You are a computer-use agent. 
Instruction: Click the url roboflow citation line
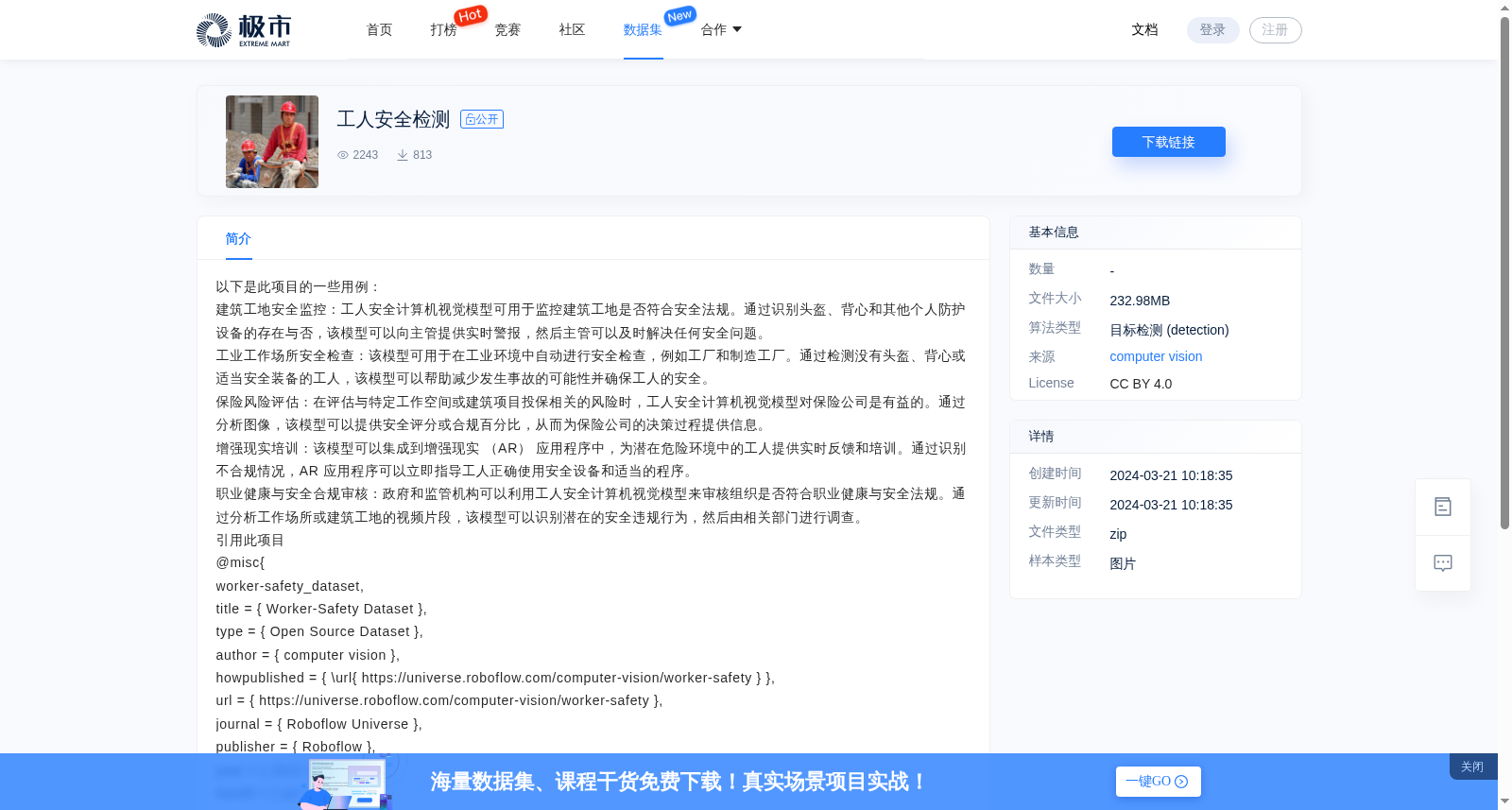tap(438, 700)
